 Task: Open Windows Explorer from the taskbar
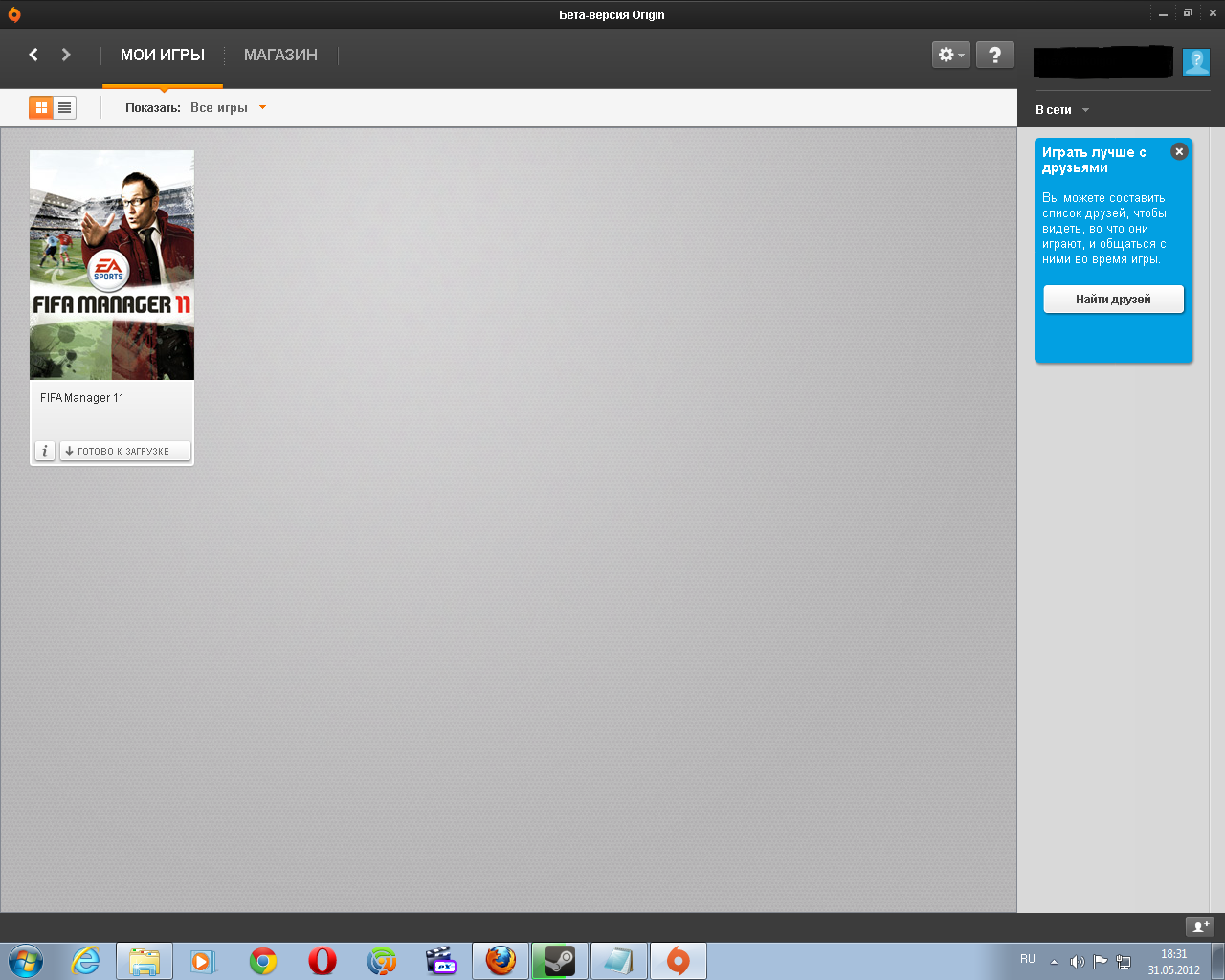[x=145, y=961]
